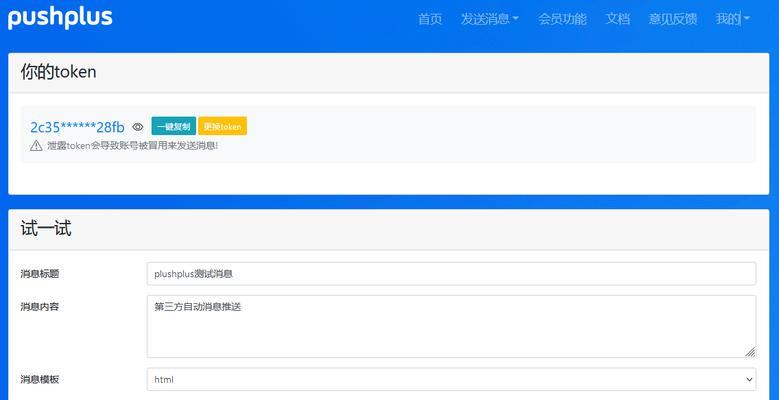Viewport: 779px width, 400px height.
Task: Click the 消息内容 label
Action: click(x=40, y=307)
